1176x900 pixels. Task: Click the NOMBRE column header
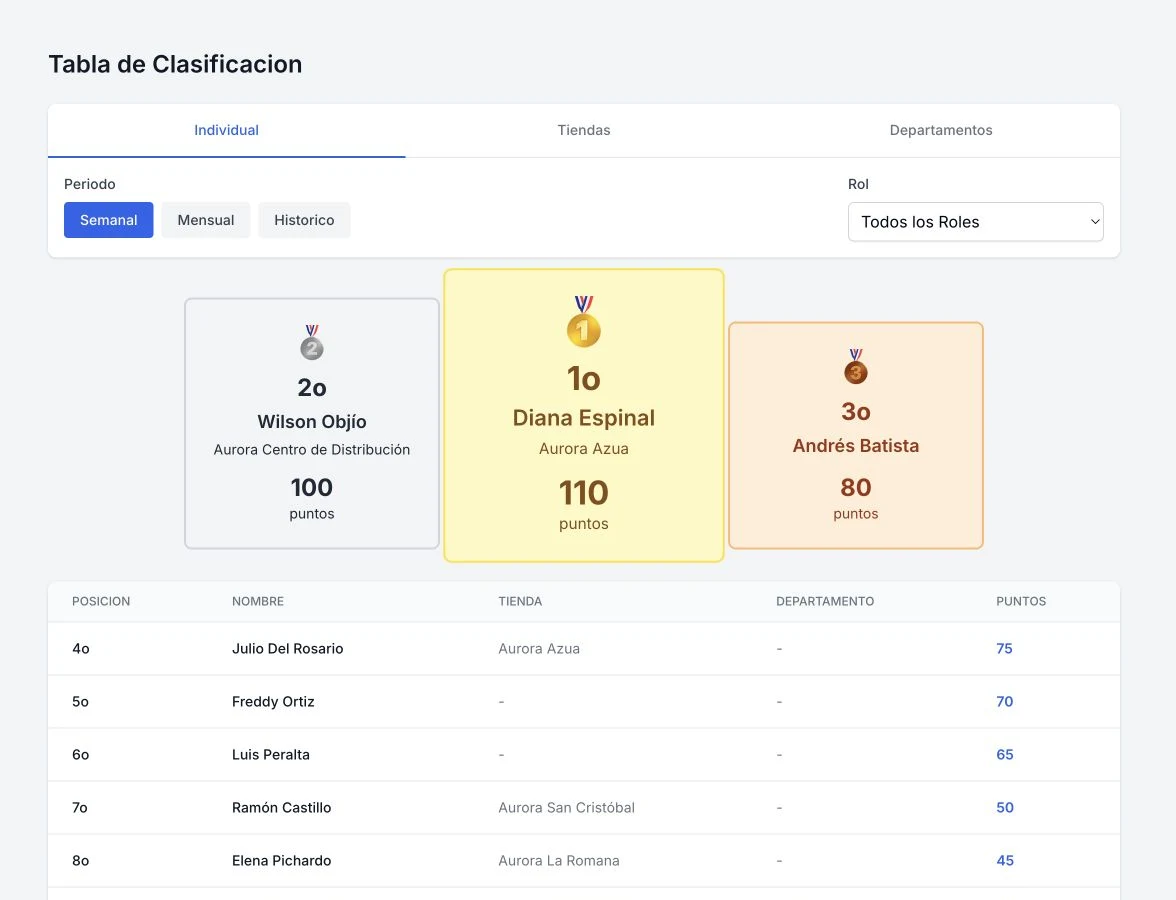pyautogui.click(x=258, y=602)
